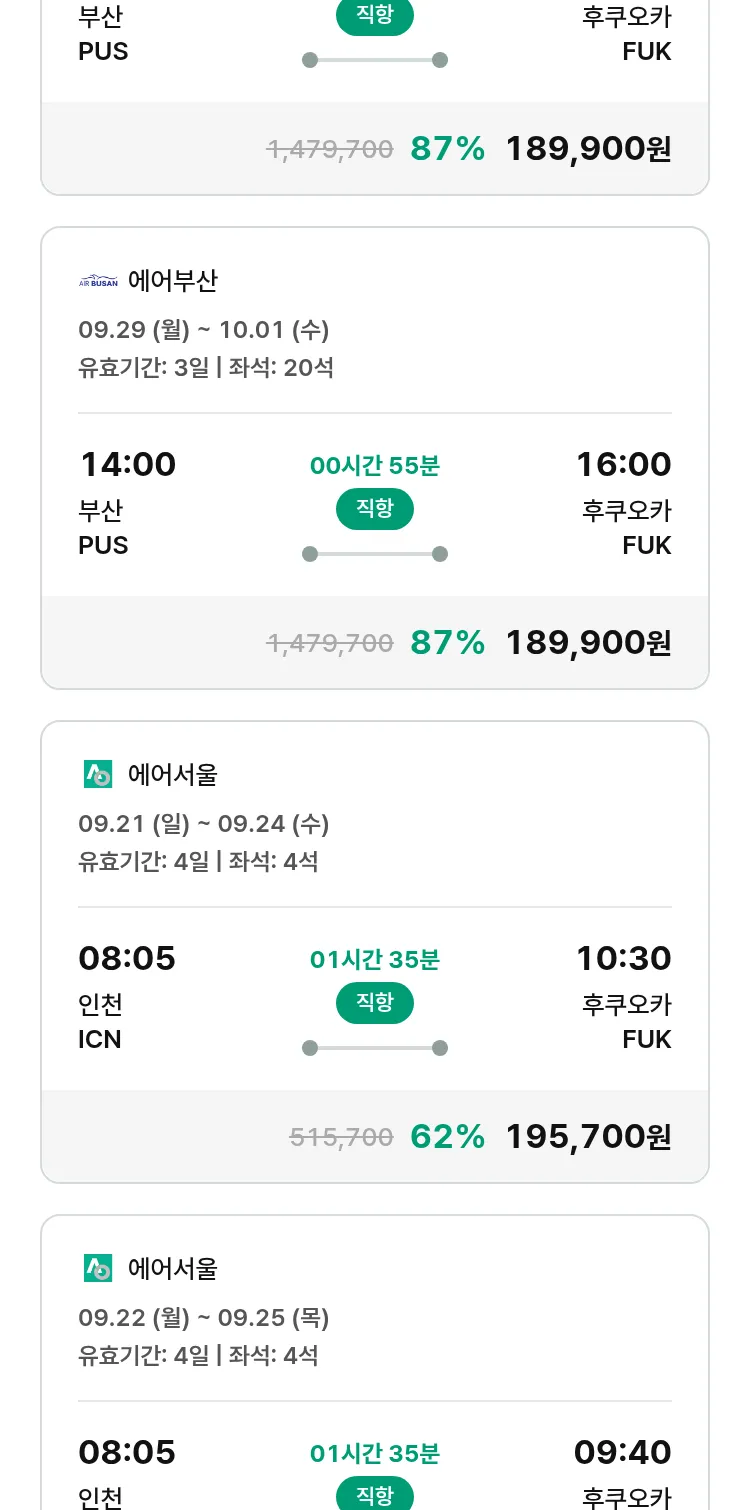Select the 189,900원 fare for 09.29 Air Busan
Screen dimensions: 750x1510
[588, 643]
